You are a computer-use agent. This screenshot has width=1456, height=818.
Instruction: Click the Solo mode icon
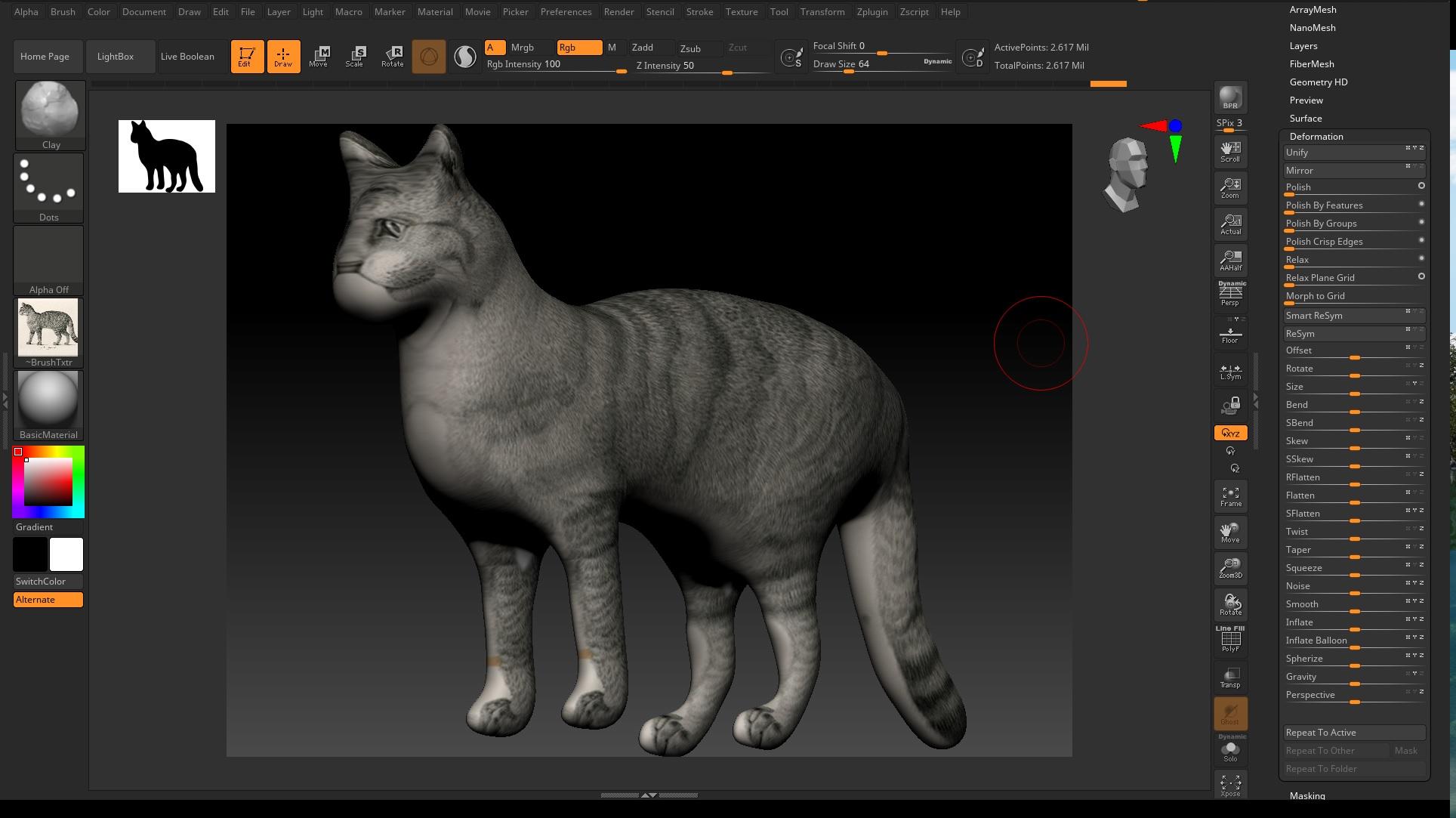[x=1230, y=751]
